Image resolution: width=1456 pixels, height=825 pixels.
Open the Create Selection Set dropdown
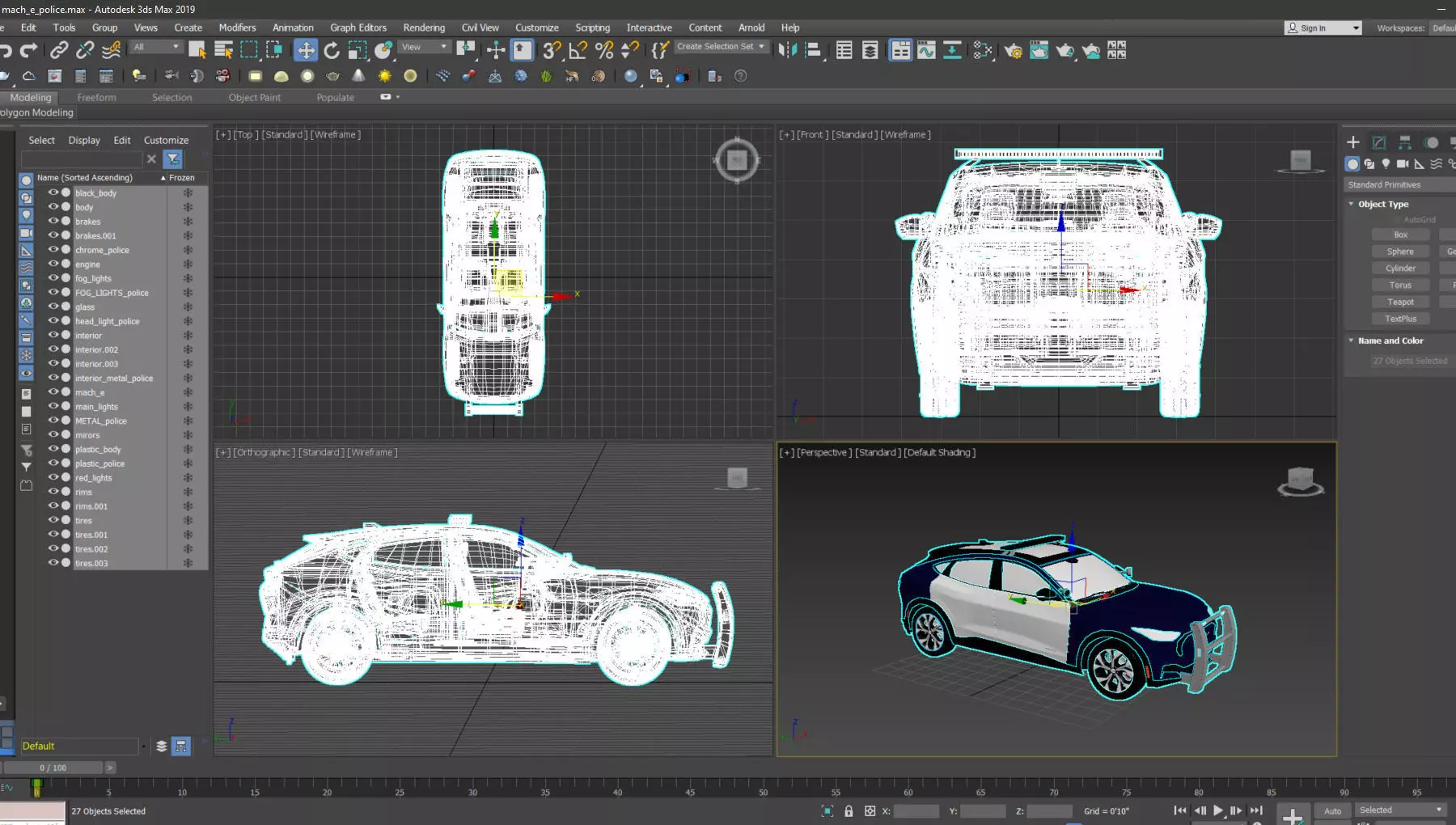pos(721,47)
